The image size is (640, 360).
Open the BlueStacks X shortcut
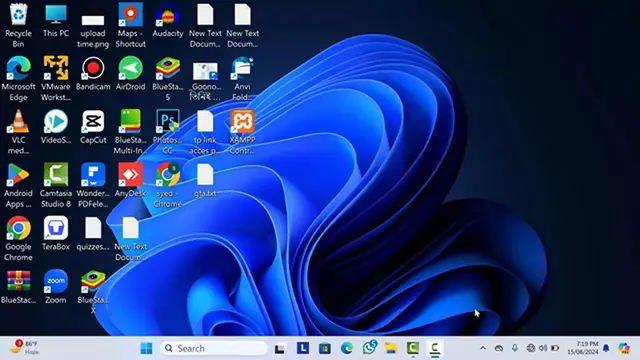[x=93, y=292]
